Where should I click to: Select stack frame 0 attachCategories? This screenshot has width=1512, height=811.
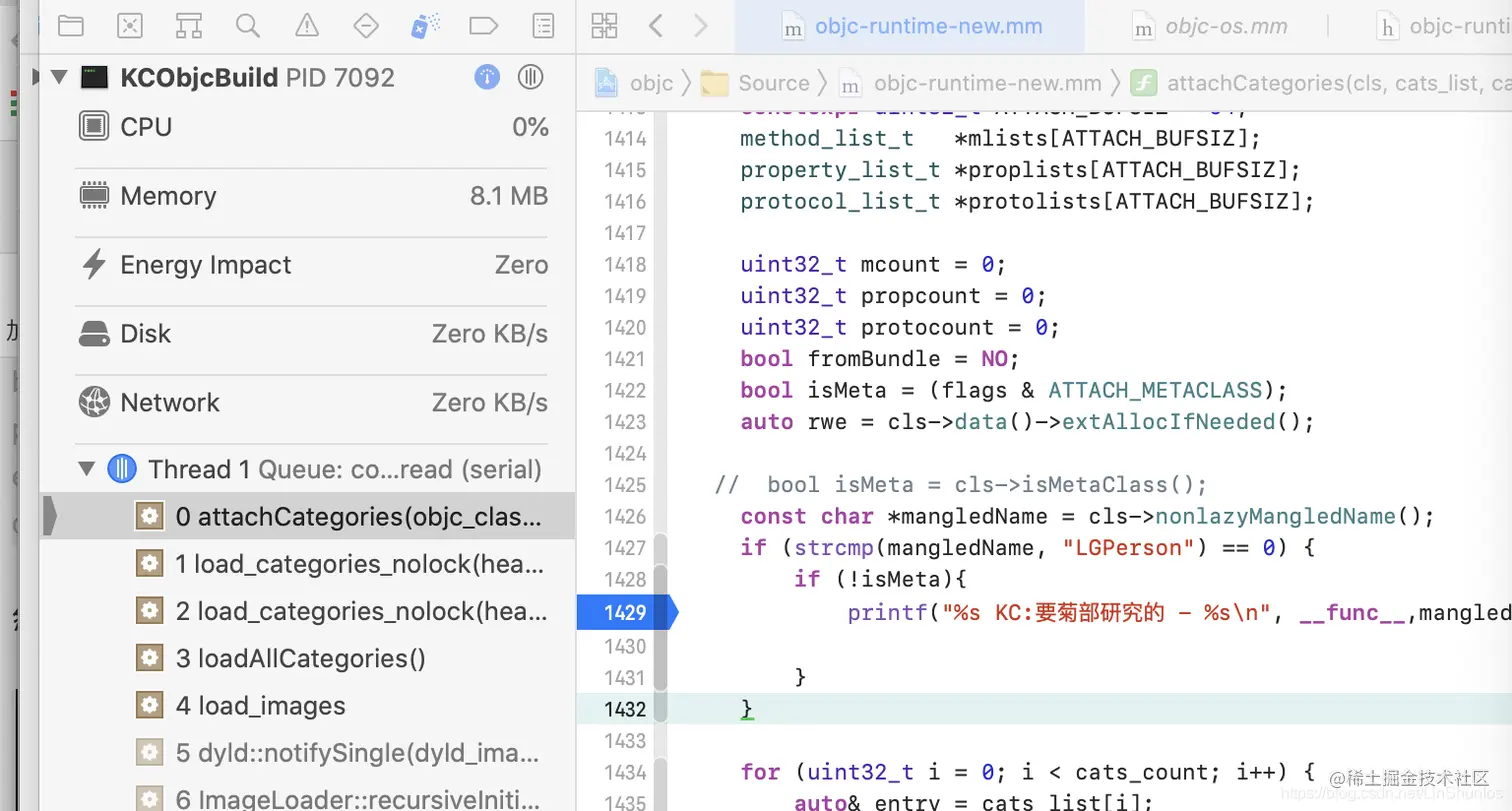tap(308, 517)
